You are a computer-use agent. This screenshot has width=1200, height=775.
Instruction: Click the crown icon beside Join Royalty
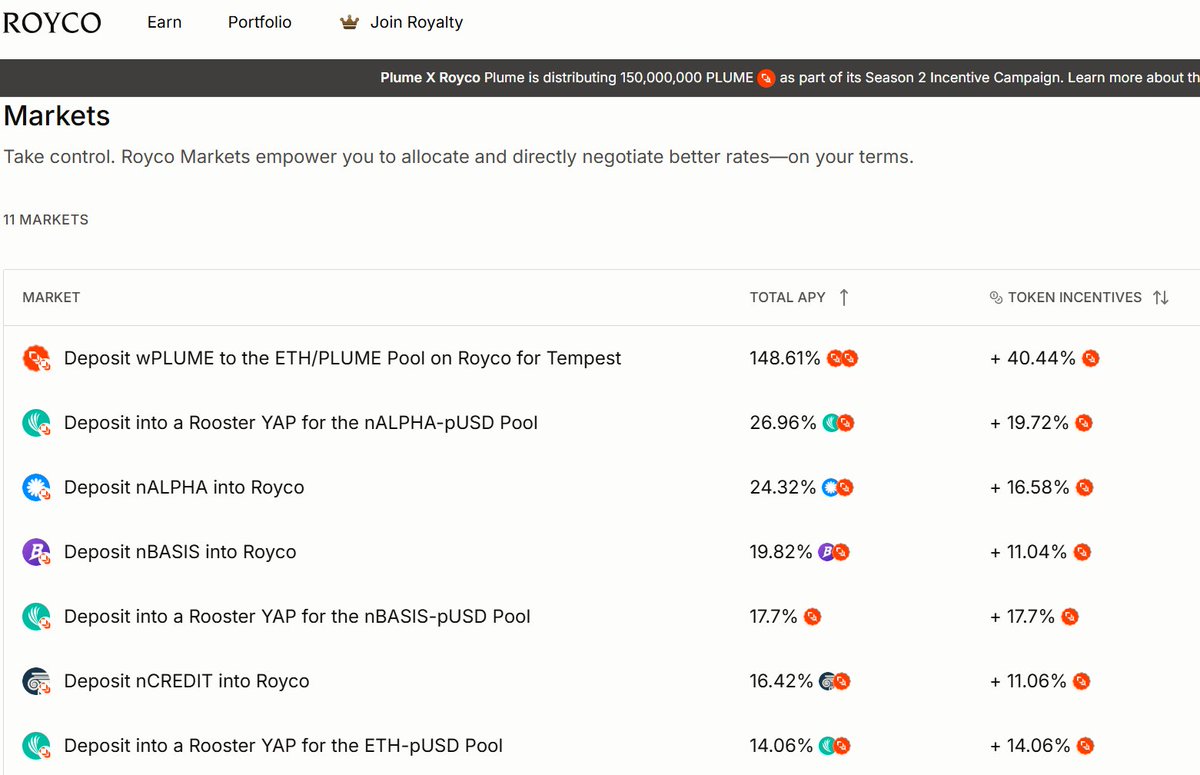348,21
